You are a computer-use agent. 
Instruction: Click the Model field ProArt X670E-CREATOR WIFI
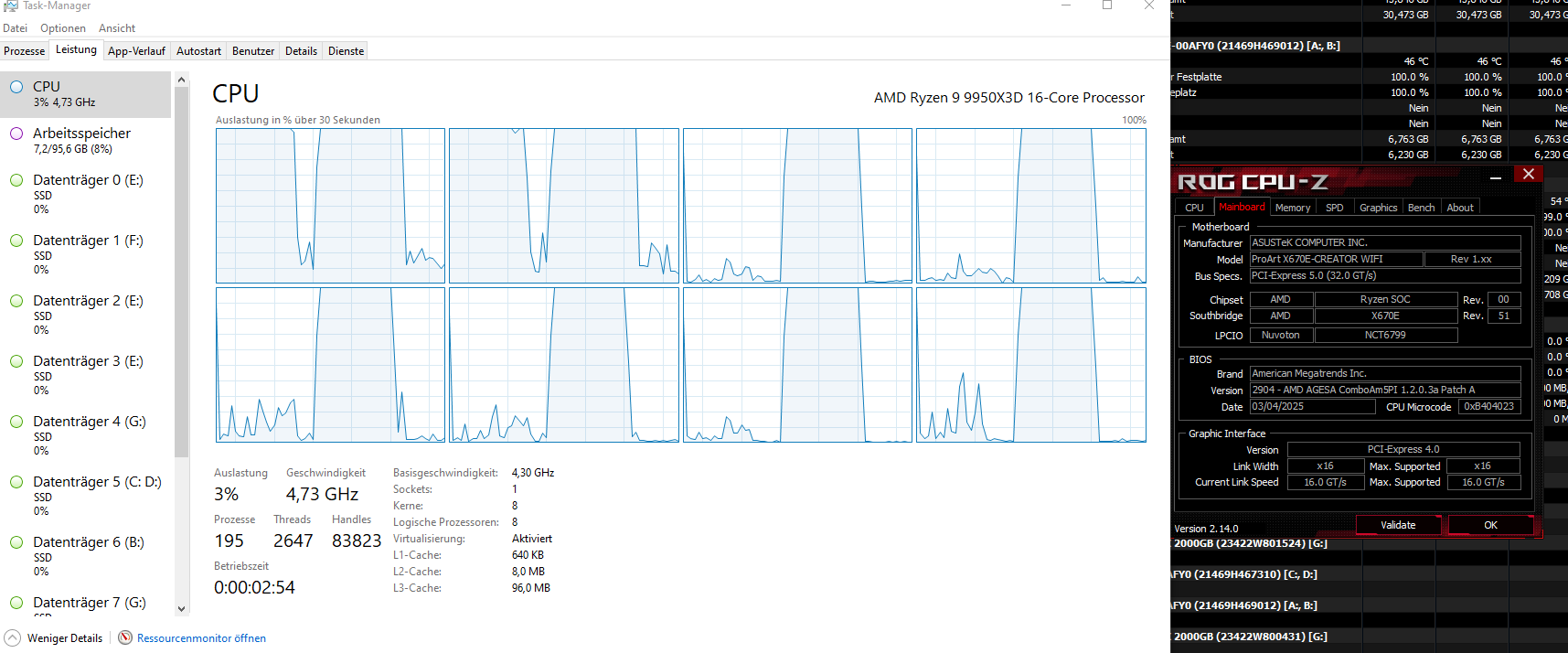1336,259
